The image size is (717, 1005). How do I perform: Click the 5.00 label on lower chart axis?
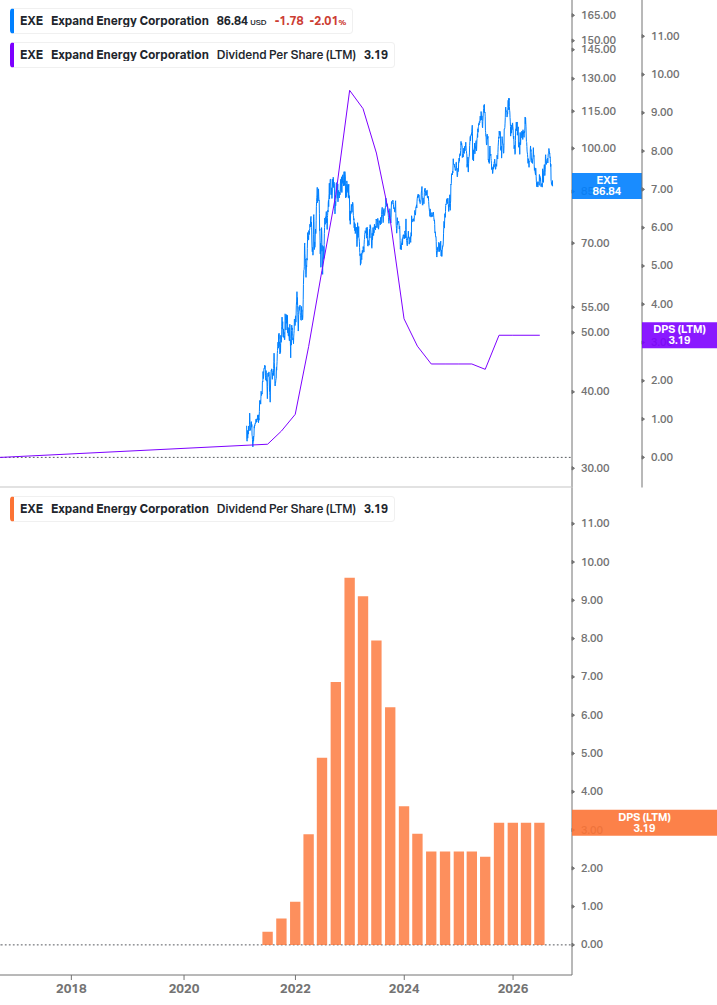[x=592, y=753]
